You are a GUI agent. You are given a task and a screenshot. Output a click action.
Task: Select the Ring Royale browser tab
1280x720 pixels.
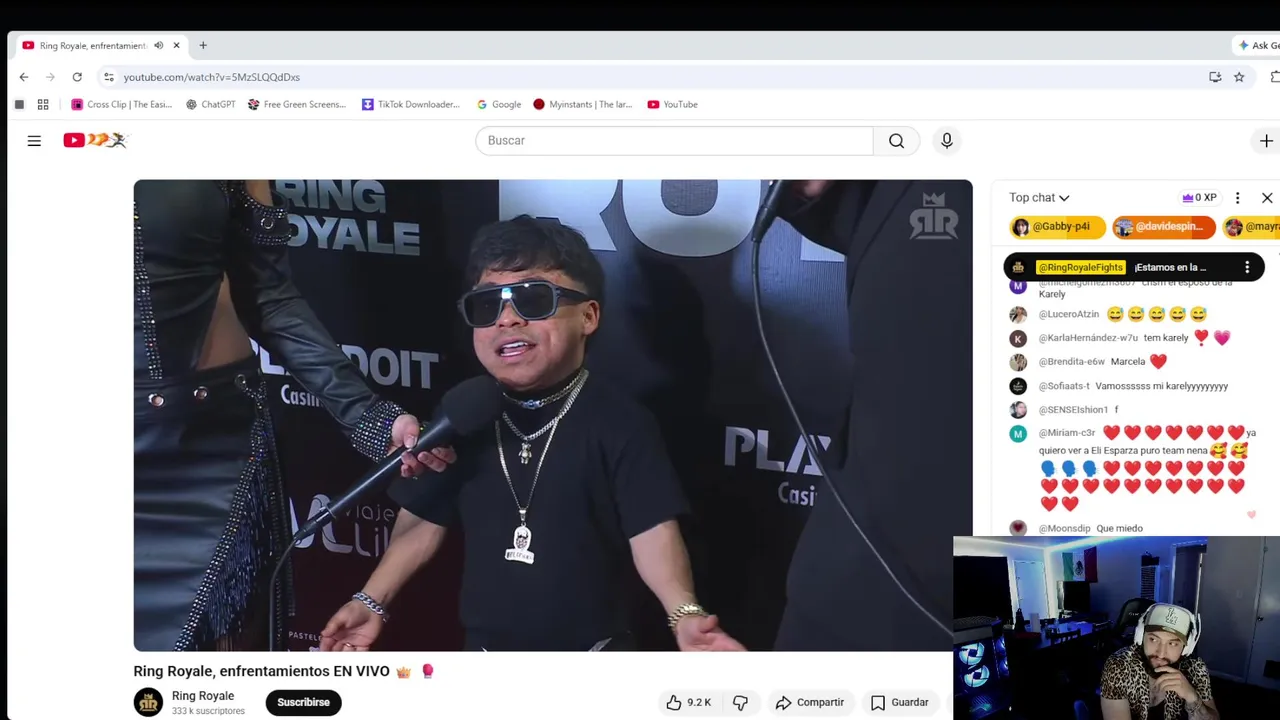[x=98, y=45]
